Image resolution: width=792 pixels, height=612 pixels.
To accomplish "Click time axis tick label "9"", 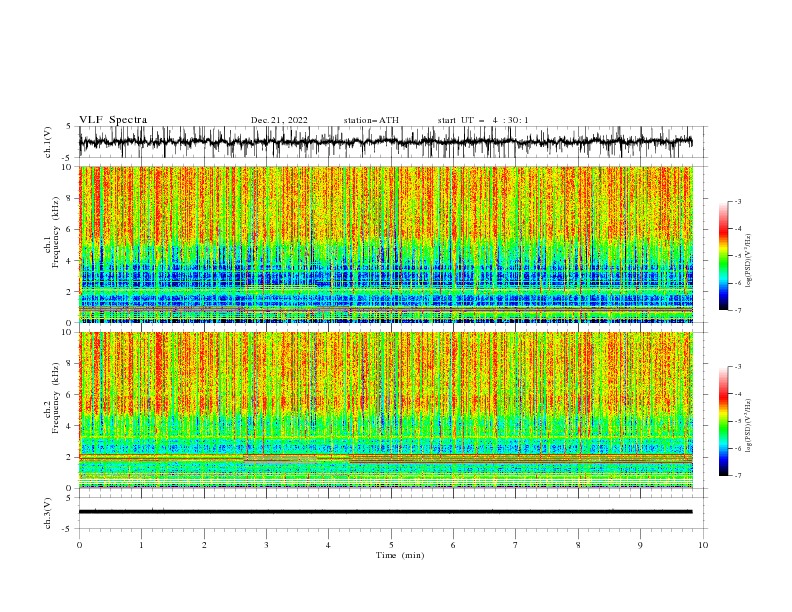I will pyautogui.click(x=640, y=545).
